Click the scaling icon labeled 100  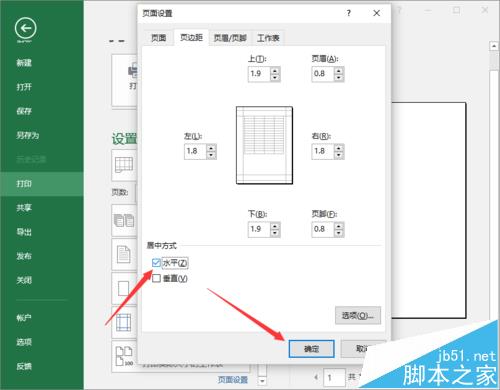(124, 356)
